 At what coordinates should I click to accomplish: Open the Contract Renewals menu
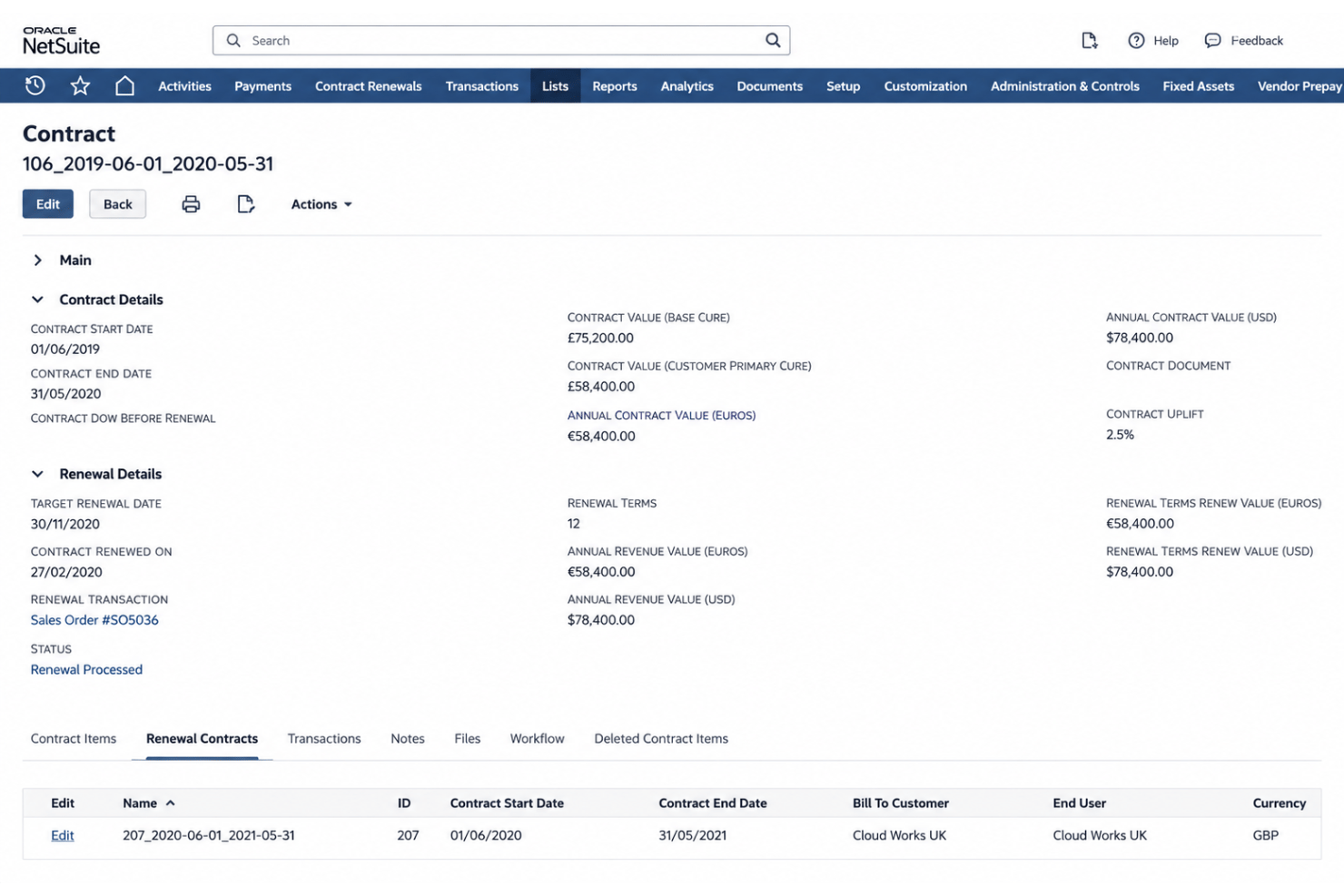pos(368,86)
